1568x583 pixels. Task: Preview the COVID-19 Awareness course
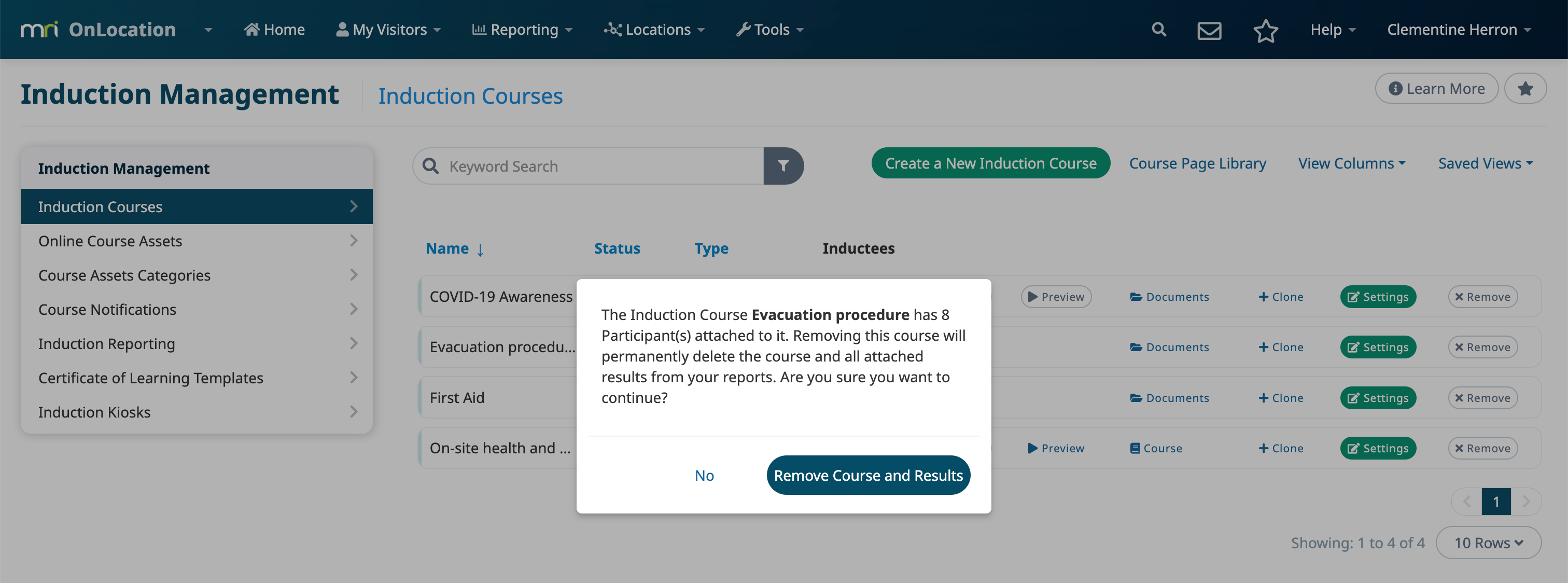pos(1056,297)
